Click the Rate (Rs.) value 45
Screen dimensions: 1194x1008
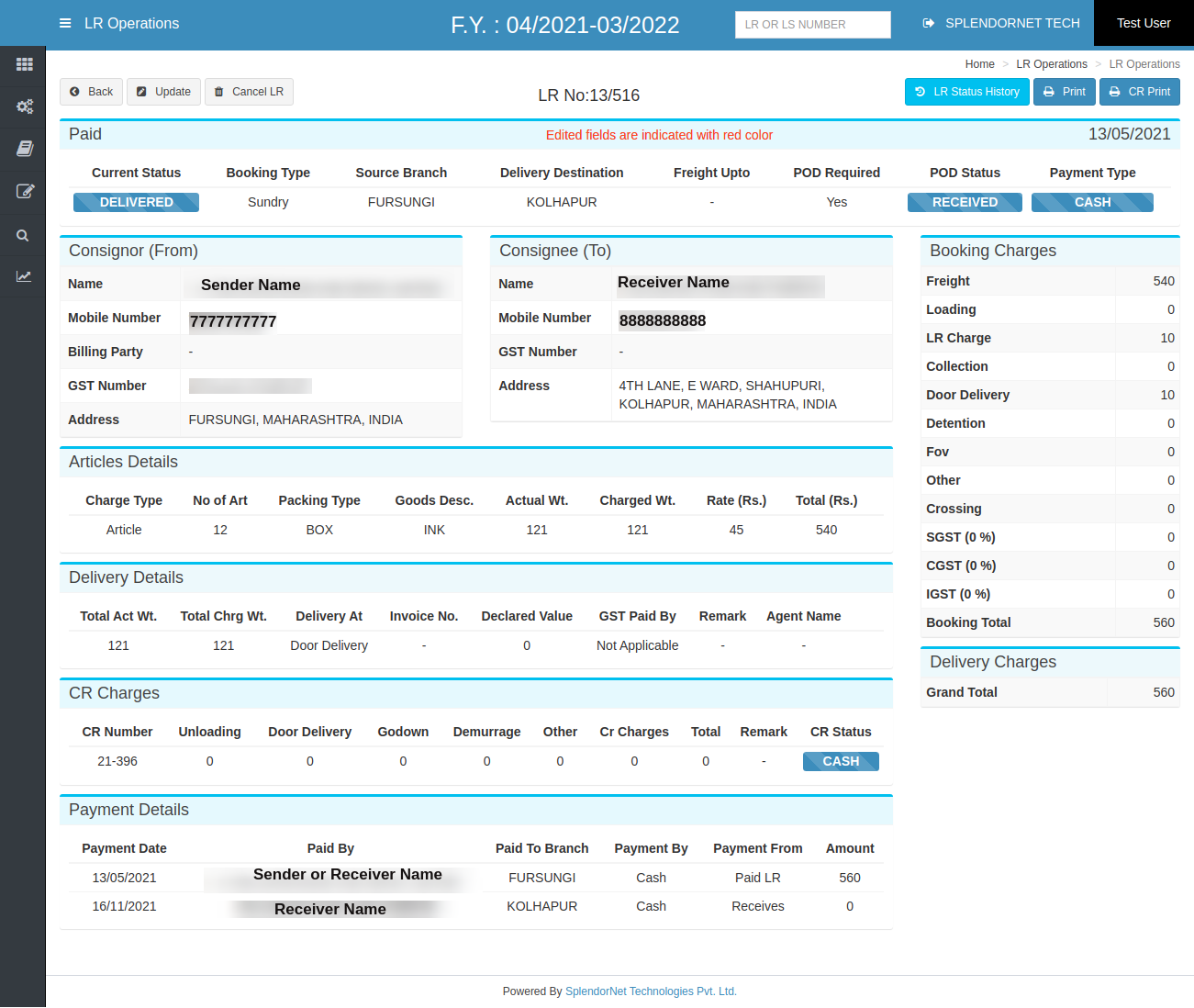click(736, 530)
